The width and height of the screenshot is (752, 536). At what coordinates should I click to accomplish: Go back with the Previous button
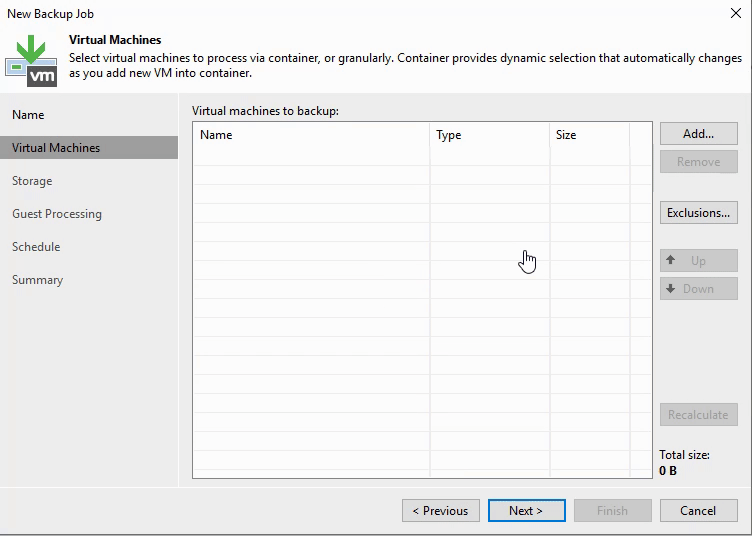pyautogui.click(x=440, y=511)
